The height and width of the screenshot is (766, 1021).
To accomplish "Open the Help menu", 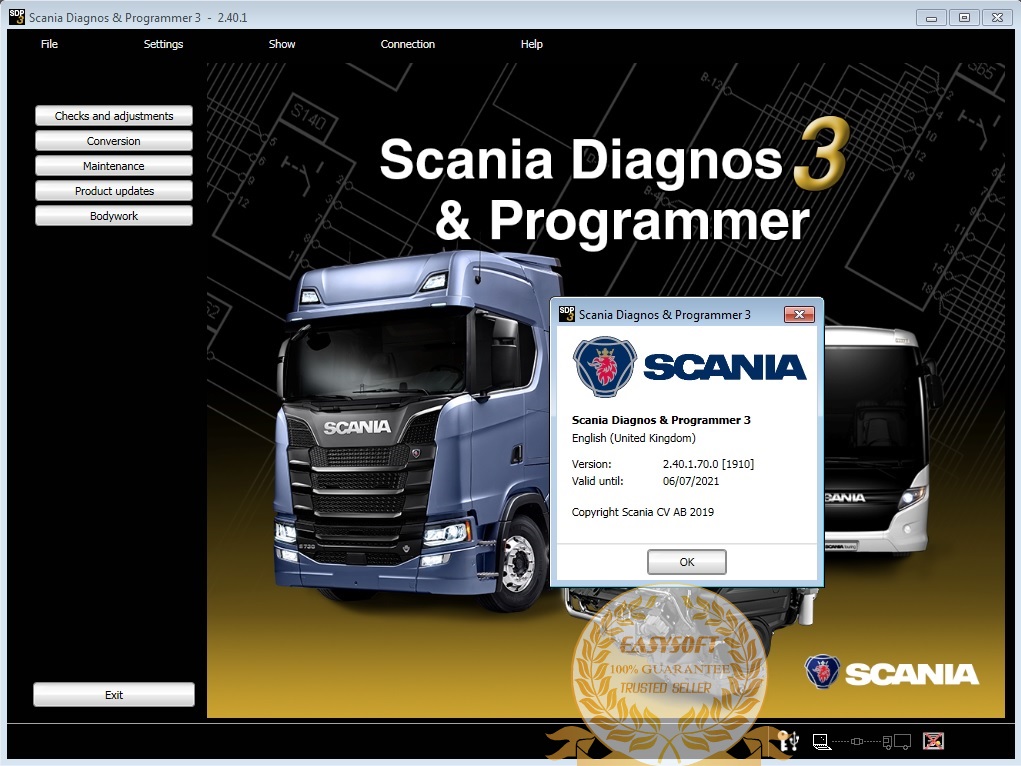I will click(x=531, y=44).
